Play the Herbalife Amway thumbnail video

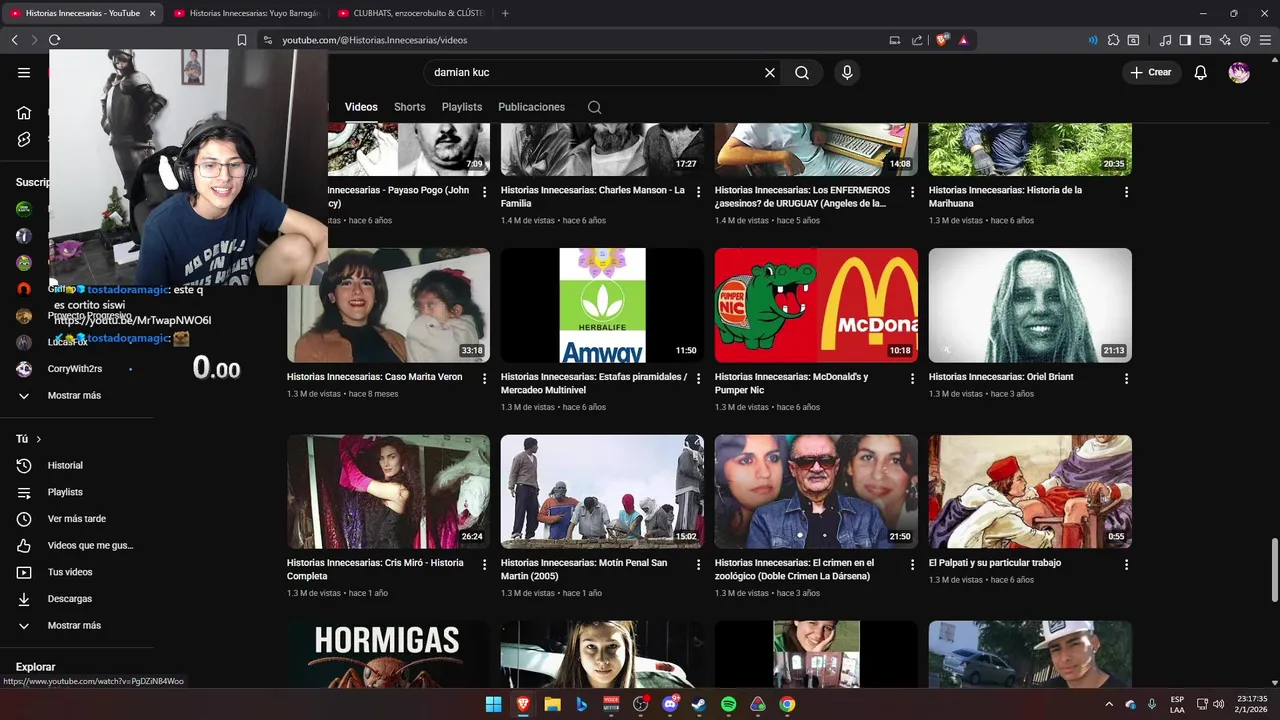coord(602,305)
